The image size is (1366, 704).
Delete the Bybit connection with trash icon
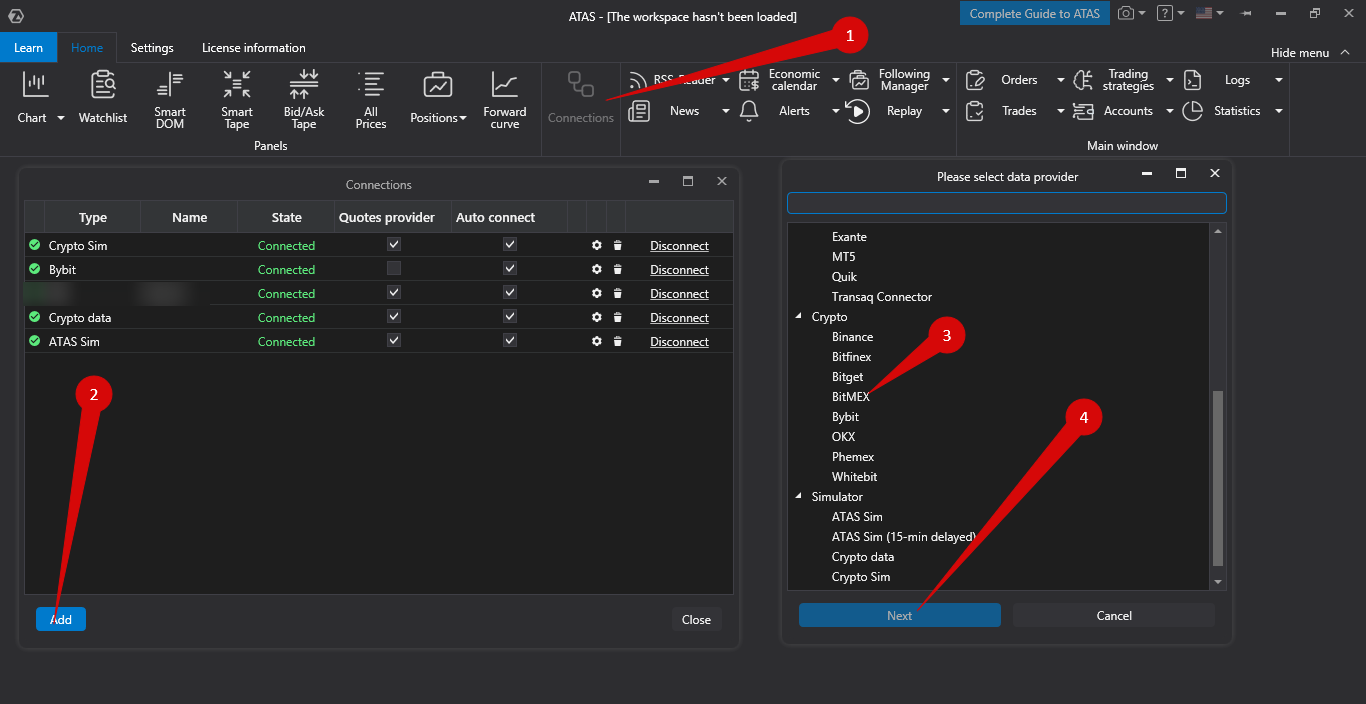617,269
